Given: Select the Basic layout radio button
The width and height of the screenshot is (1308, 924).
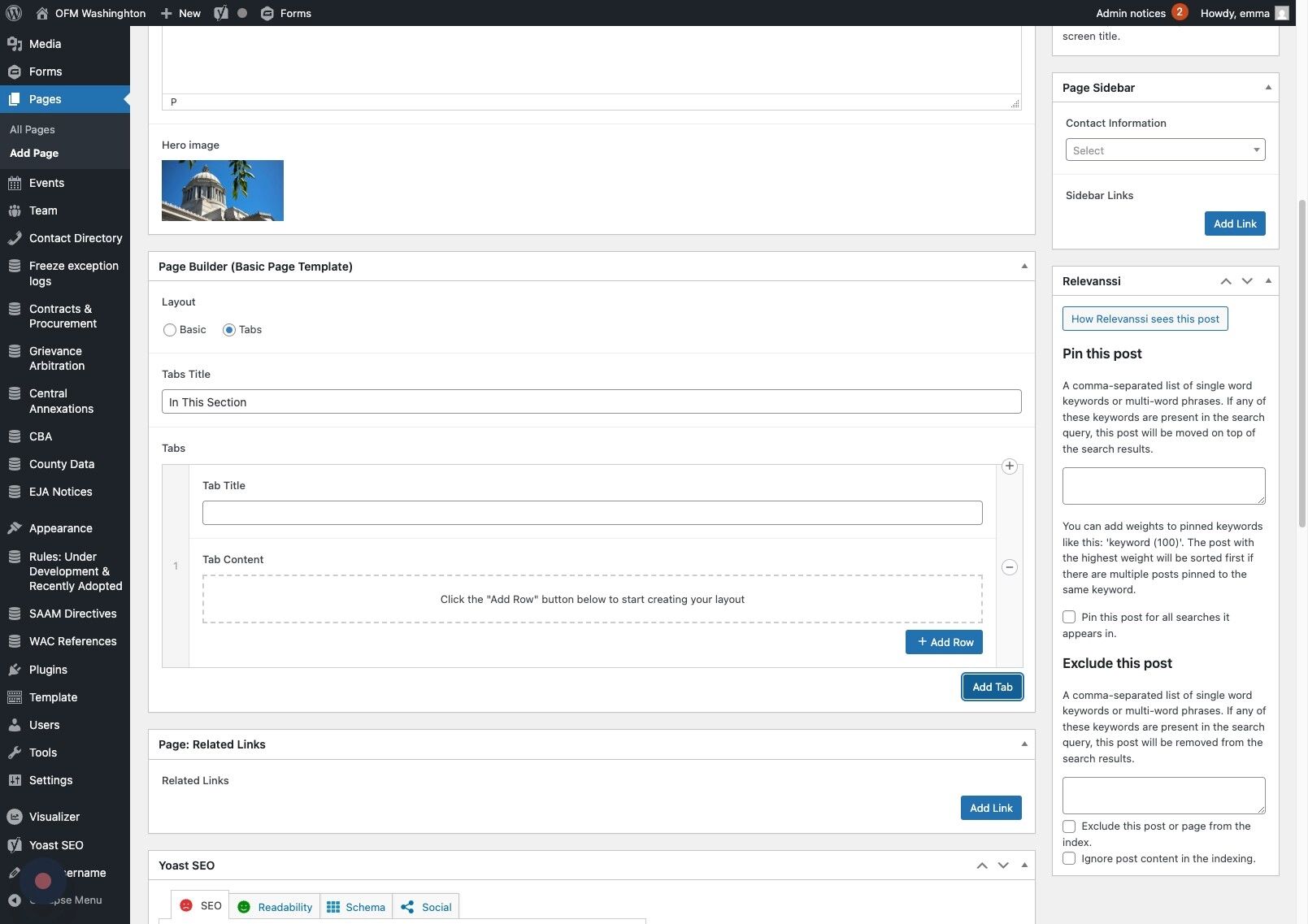Looking at the screenshot, I should 170,330.
